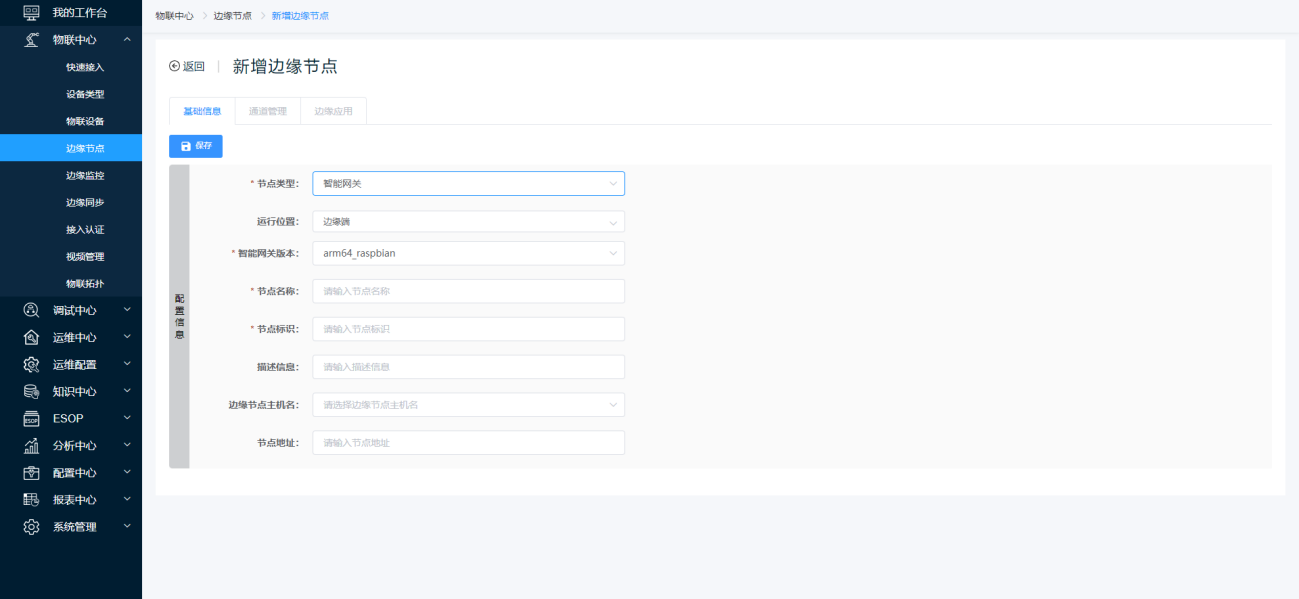Open the 智能网关版本 dropdown
The width and height of the screenshot is (1299, 599).
tap(468, 254)
